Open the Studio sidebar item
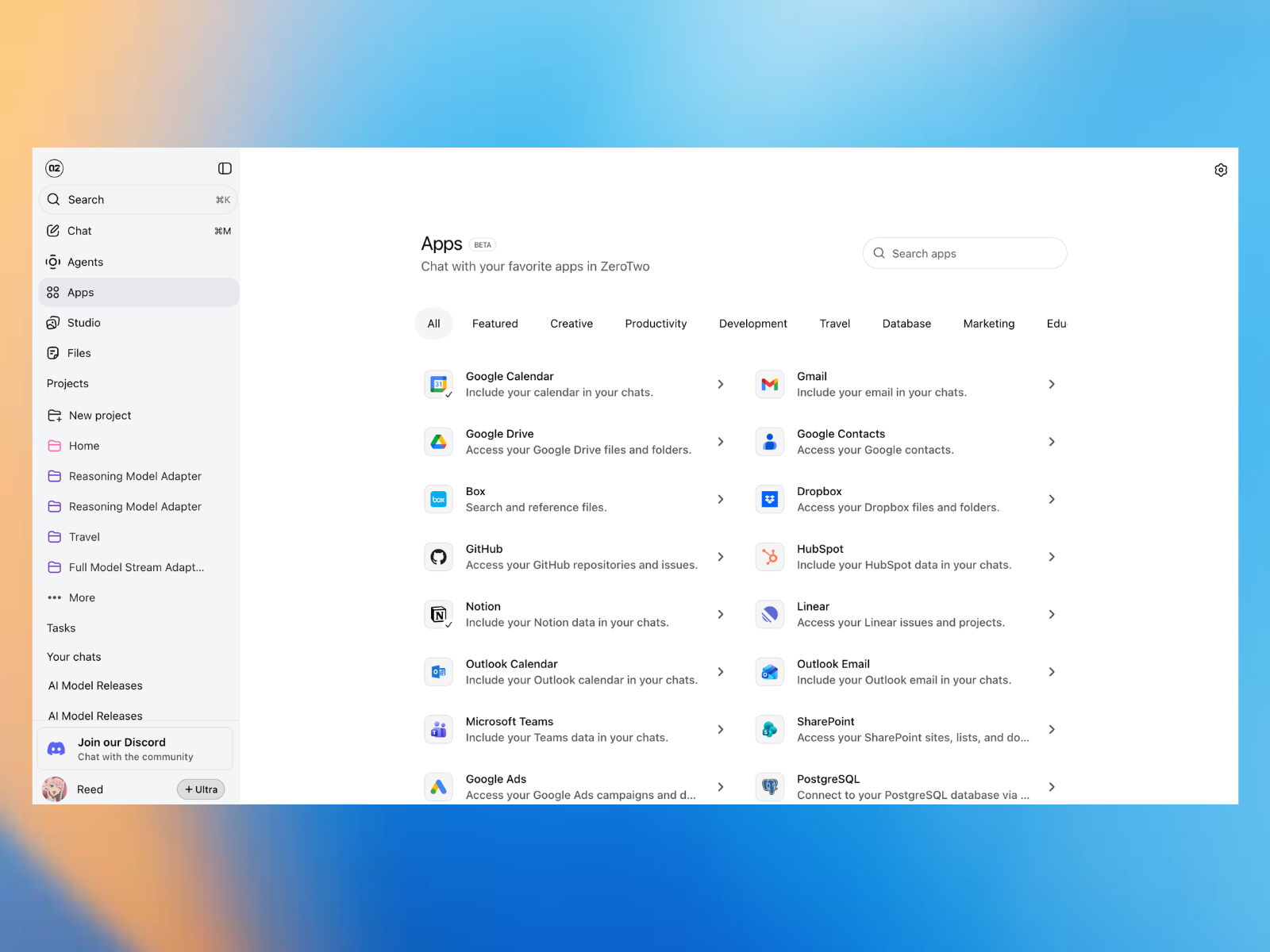This screenshot has width=1270, height=952. (83, 323)
